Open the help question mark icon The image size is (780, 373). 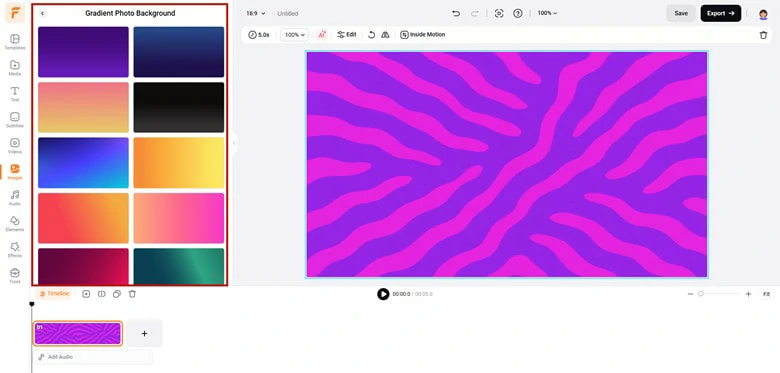click(x=518, y=13)
